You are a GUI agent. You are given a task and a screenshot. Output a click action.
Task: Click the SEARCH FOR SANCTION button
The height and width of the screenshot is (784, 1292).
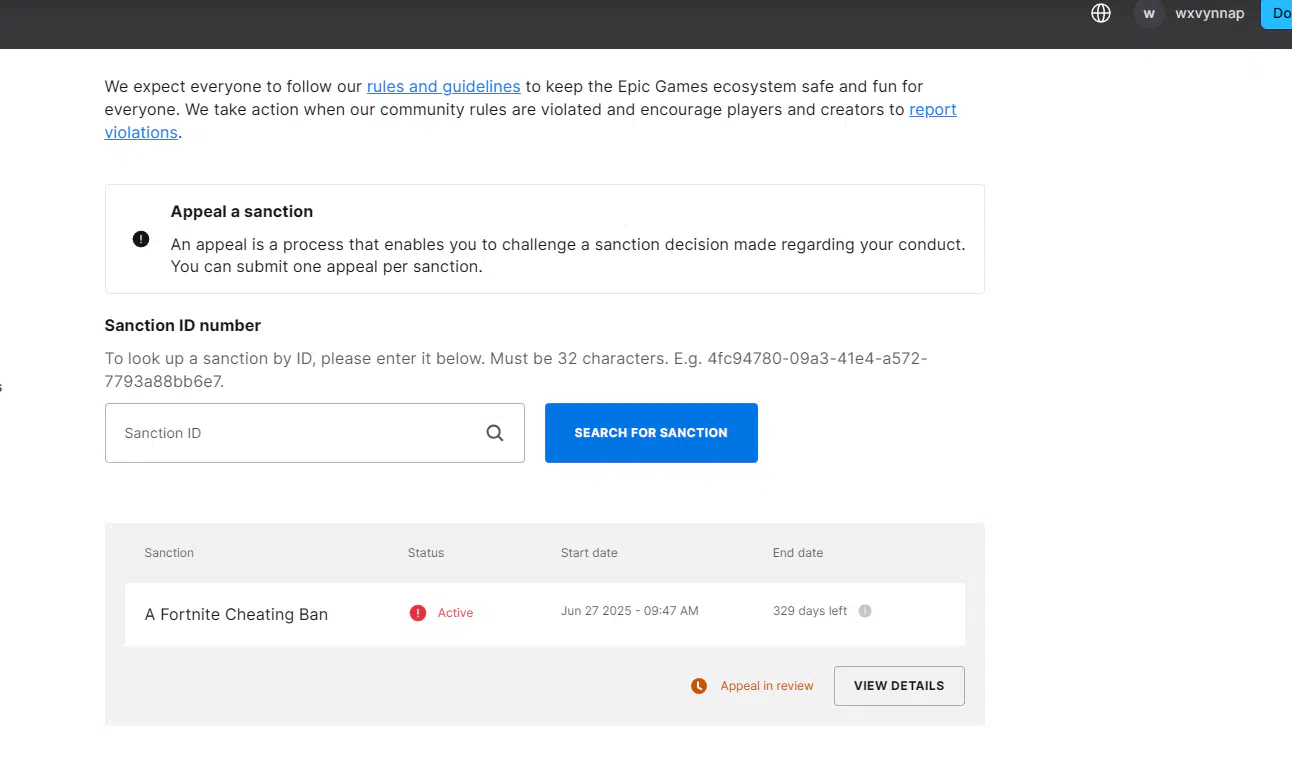pos(651,433)
